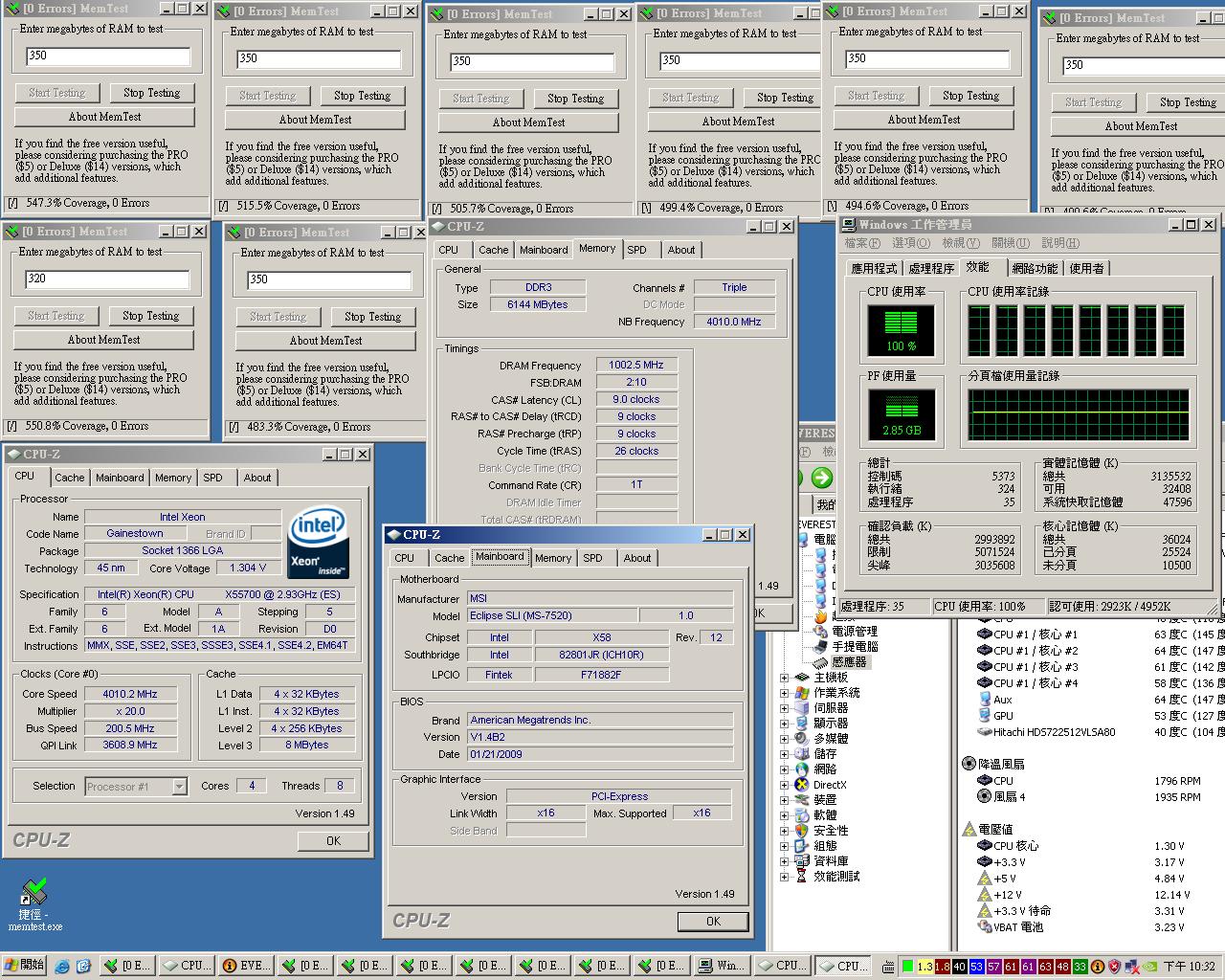This screenshot has width=1225, height=980.
Task: Expand the 顯示器 node in EVEREST tree
Action: [x=785, y=724]
